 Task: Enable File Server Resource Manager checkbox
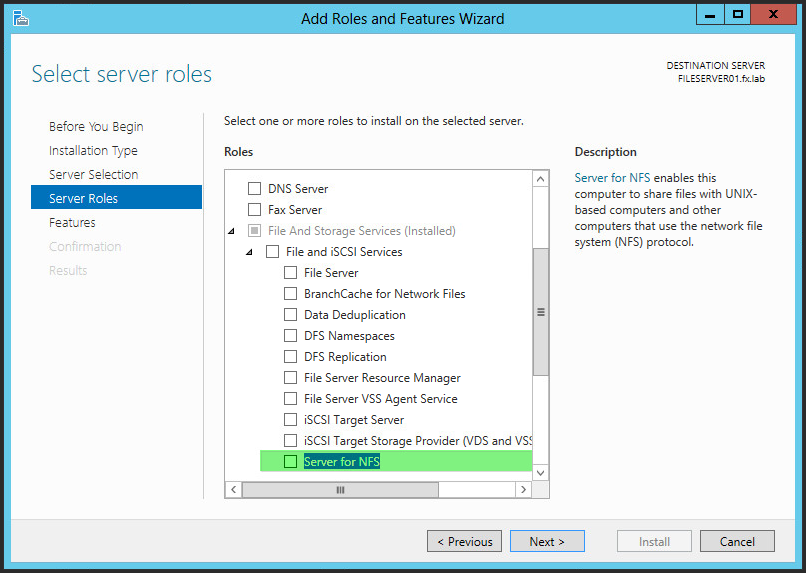tap(290, 378)
